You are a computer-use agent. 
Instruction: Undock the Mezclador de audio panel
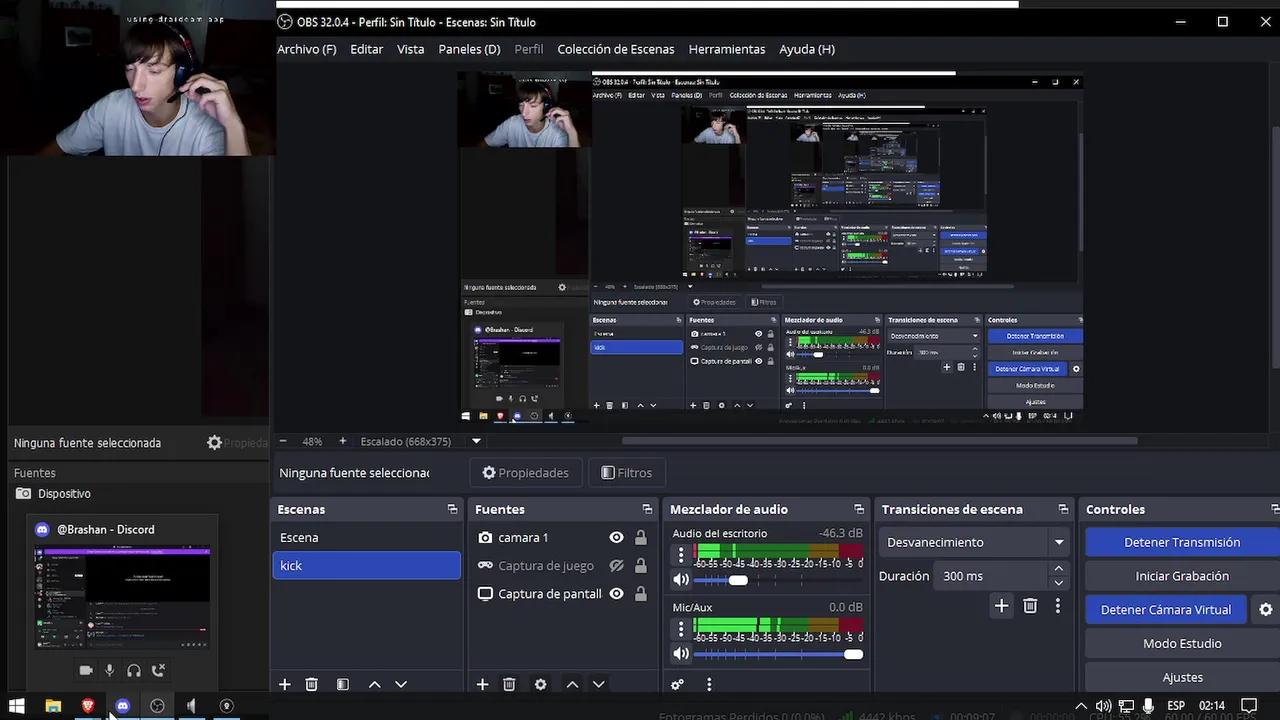(858, 509)
